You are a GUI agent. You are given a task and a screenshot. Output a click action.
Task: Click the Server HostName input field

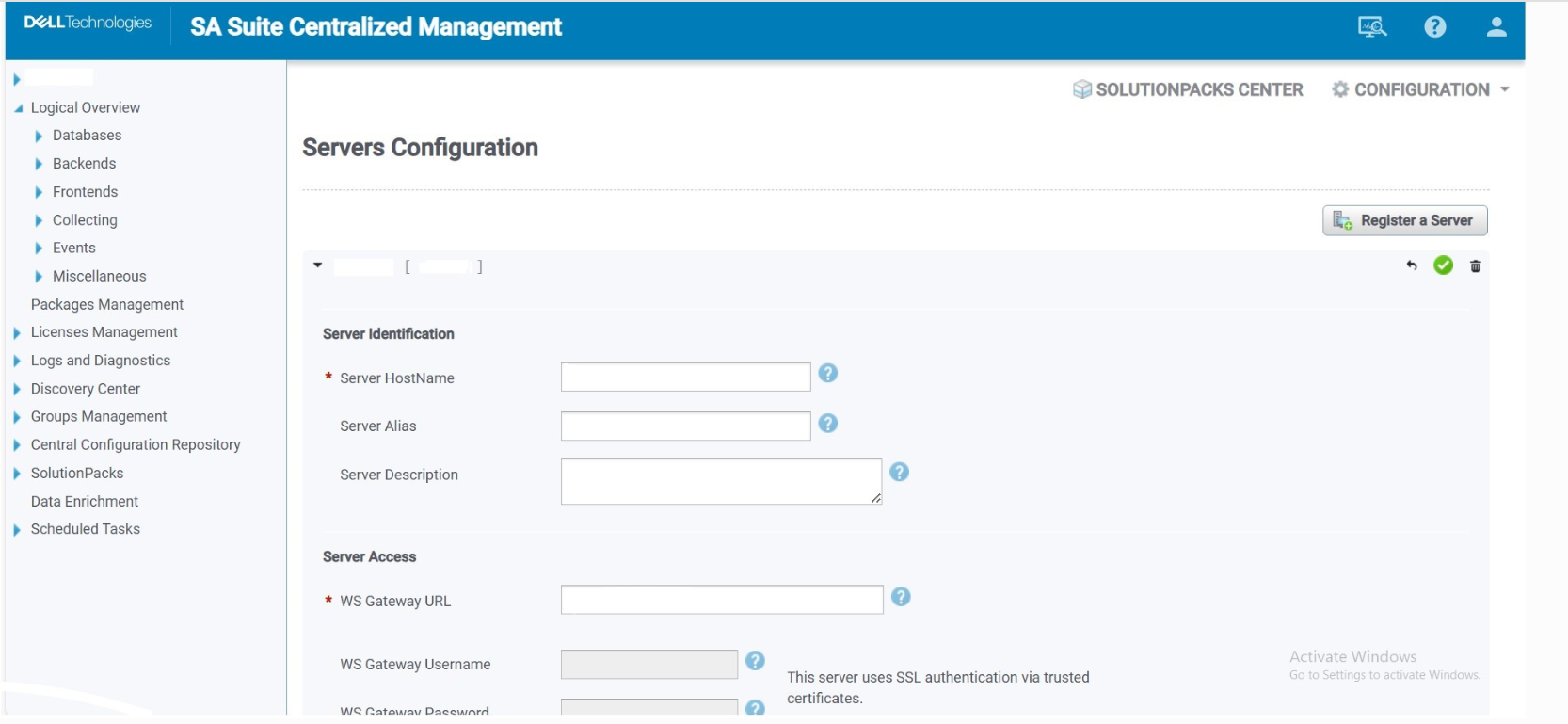click(685, 378)
